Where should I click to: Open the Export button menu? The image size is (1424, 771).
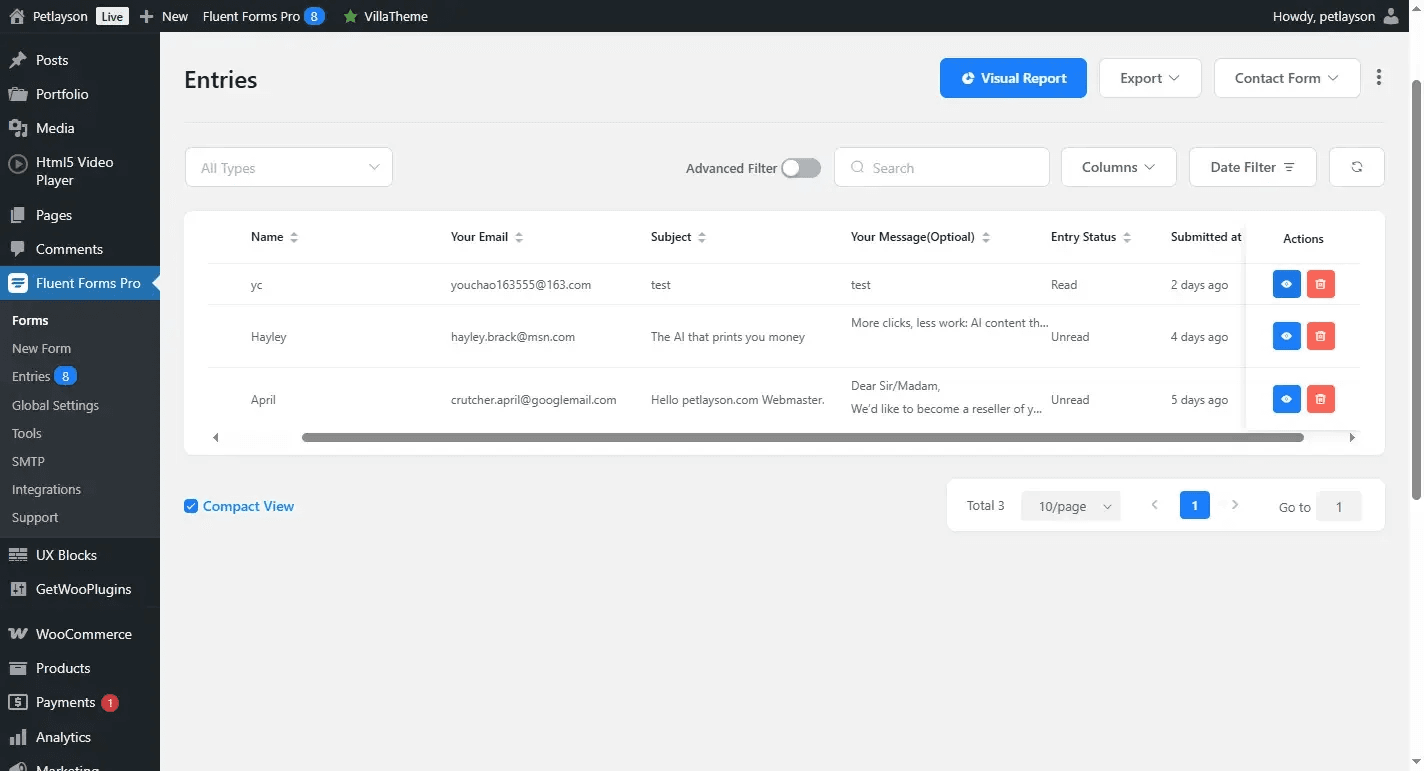(1150, 78)
